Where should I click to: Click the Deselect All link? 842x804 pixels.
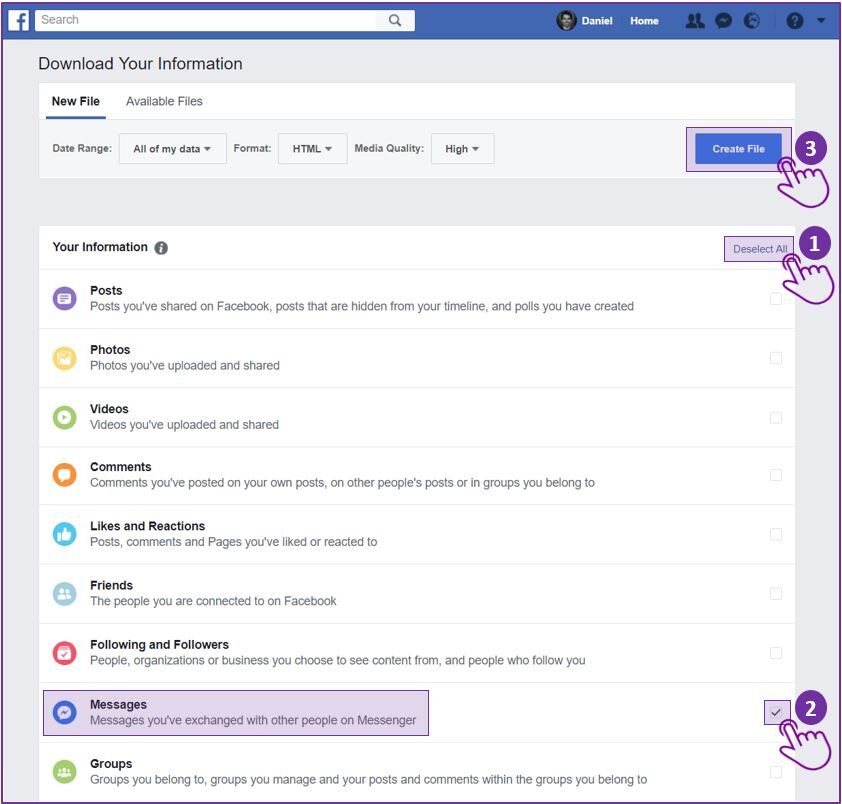(x=759, y=249)
